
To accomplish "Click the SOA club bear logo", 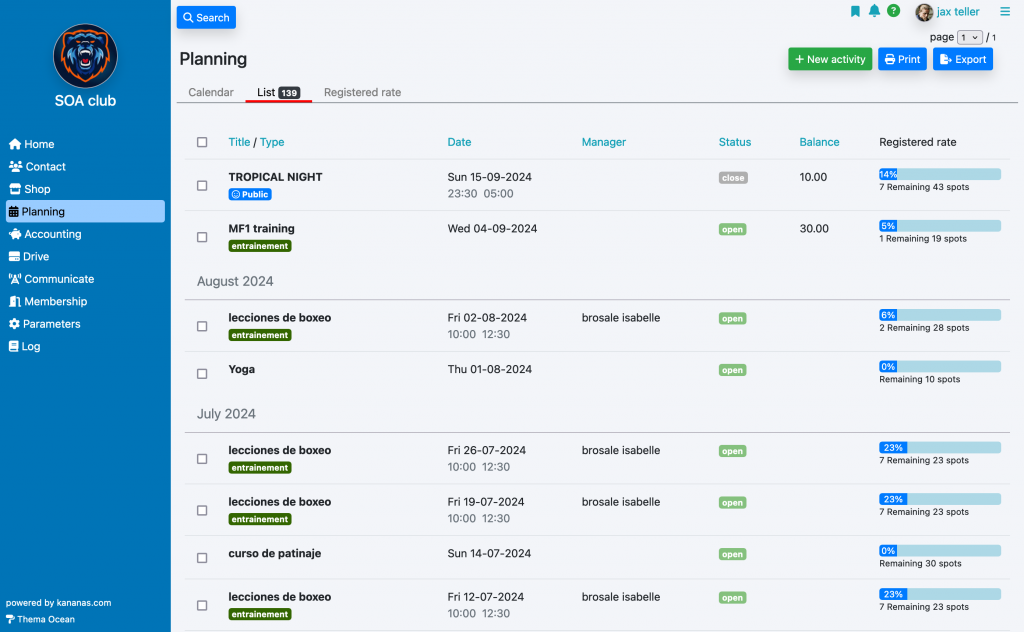I will (85, 56).
